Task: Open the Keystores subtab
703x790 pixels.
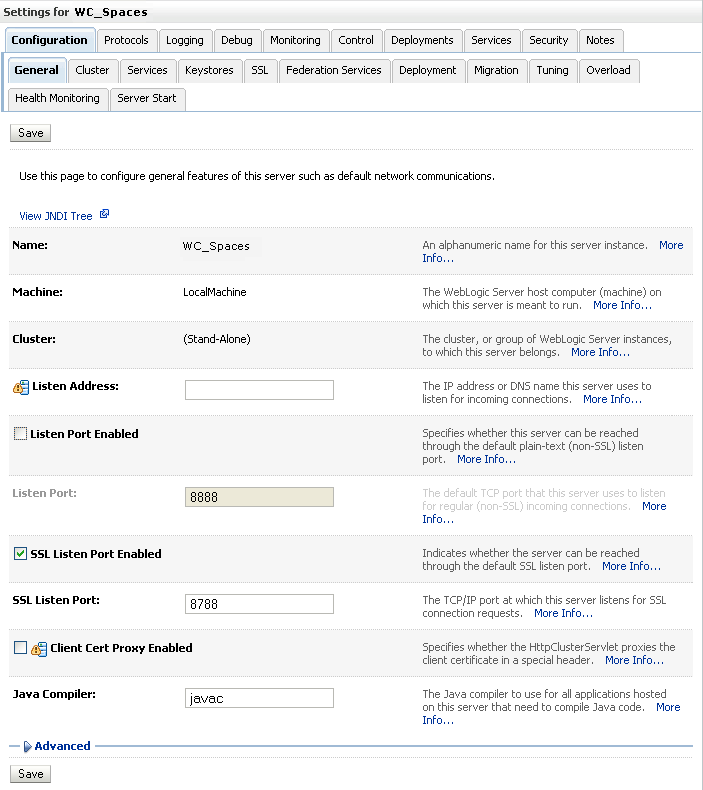Action: 209,70
